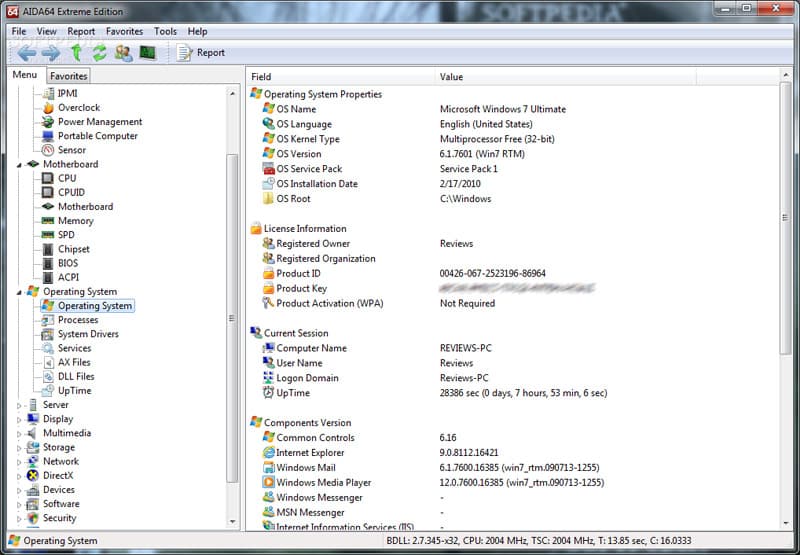Expand the Network tree node
800x555 pixels.
tap(19, 462)
